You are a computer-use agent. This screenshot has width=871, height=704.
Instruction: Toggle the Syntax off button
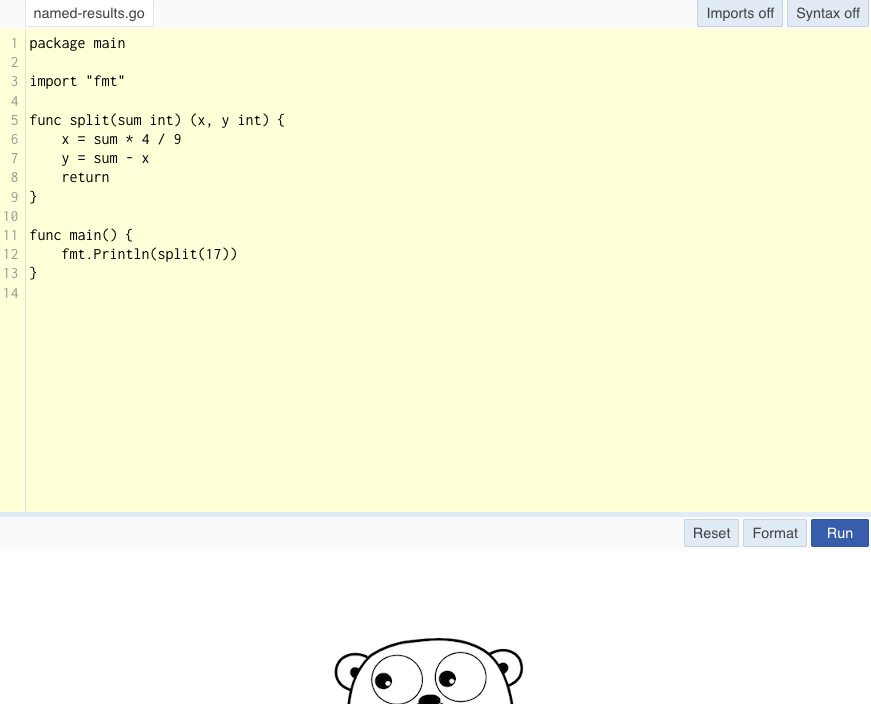(x=827, y=13)
